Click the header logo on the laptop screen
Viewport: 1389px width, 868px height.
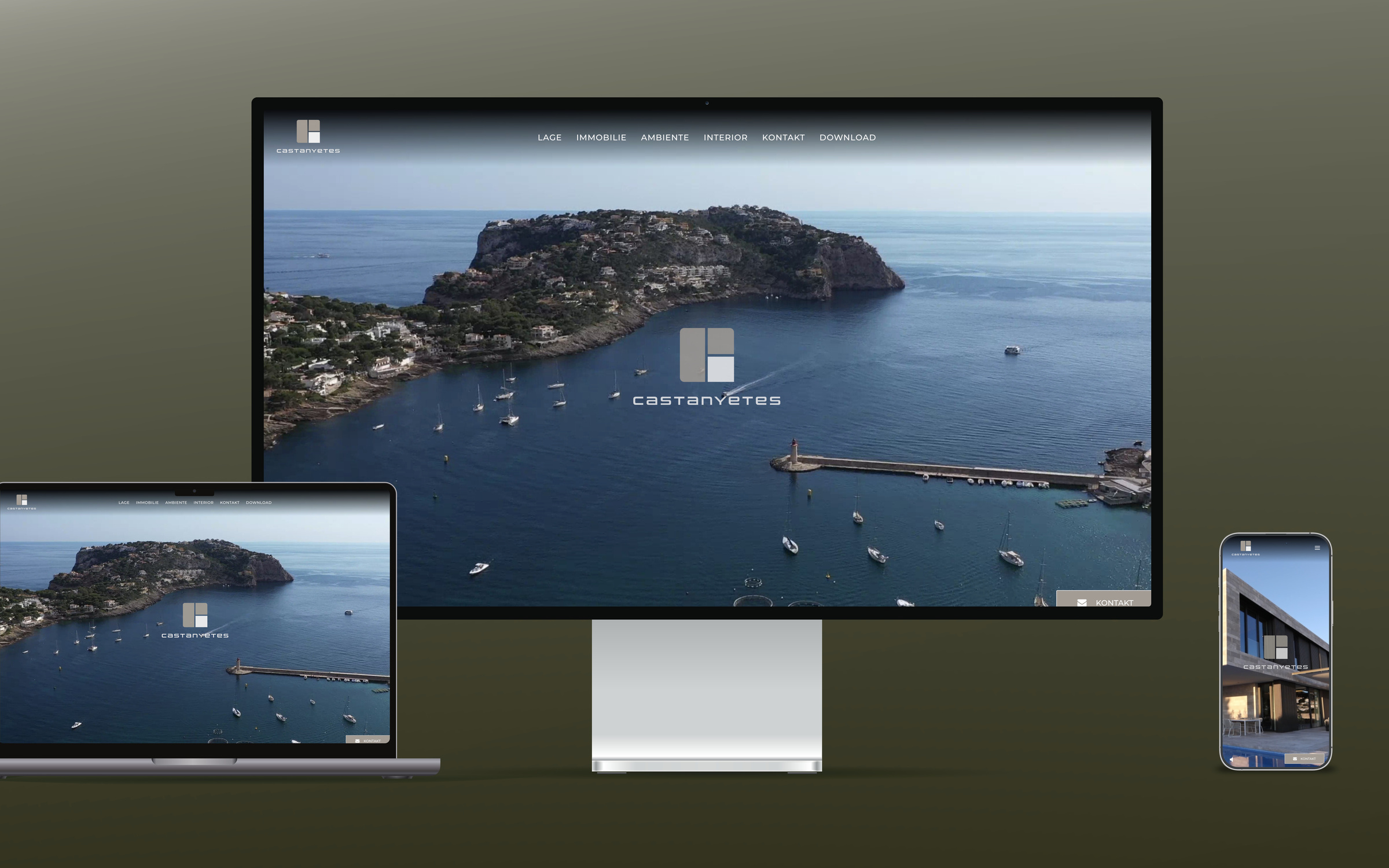(x=21, y=501)
